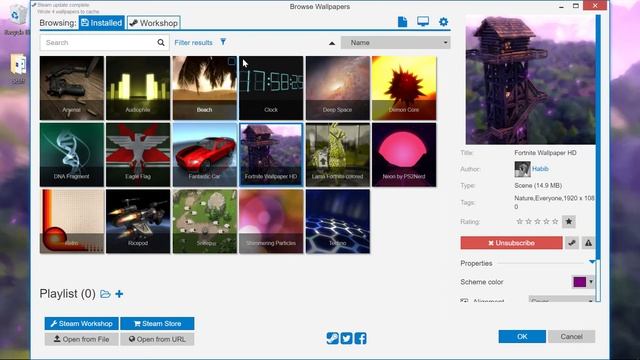Open author link Habib

540,169
